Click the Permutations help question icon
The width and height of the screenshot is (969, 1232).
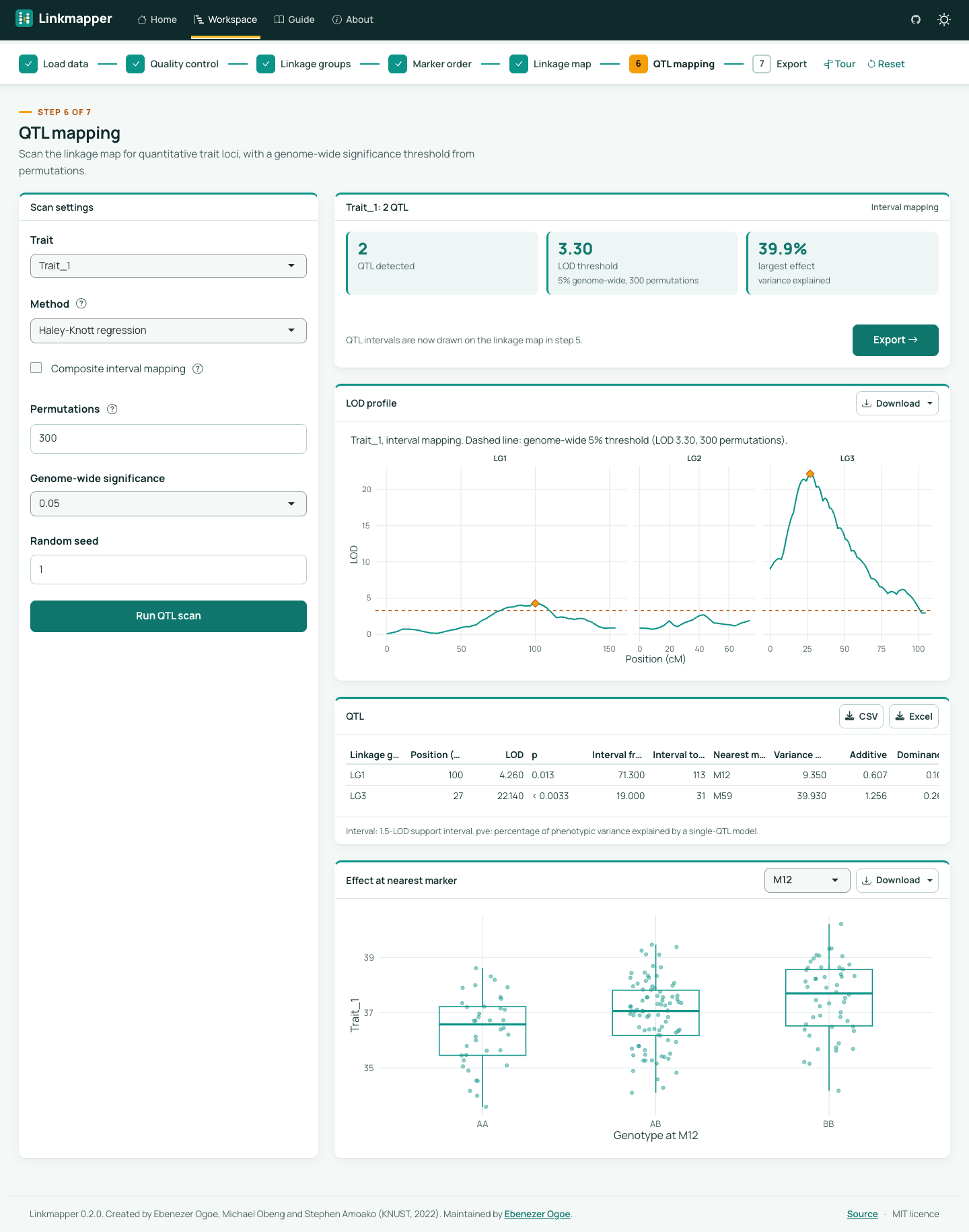112,409
